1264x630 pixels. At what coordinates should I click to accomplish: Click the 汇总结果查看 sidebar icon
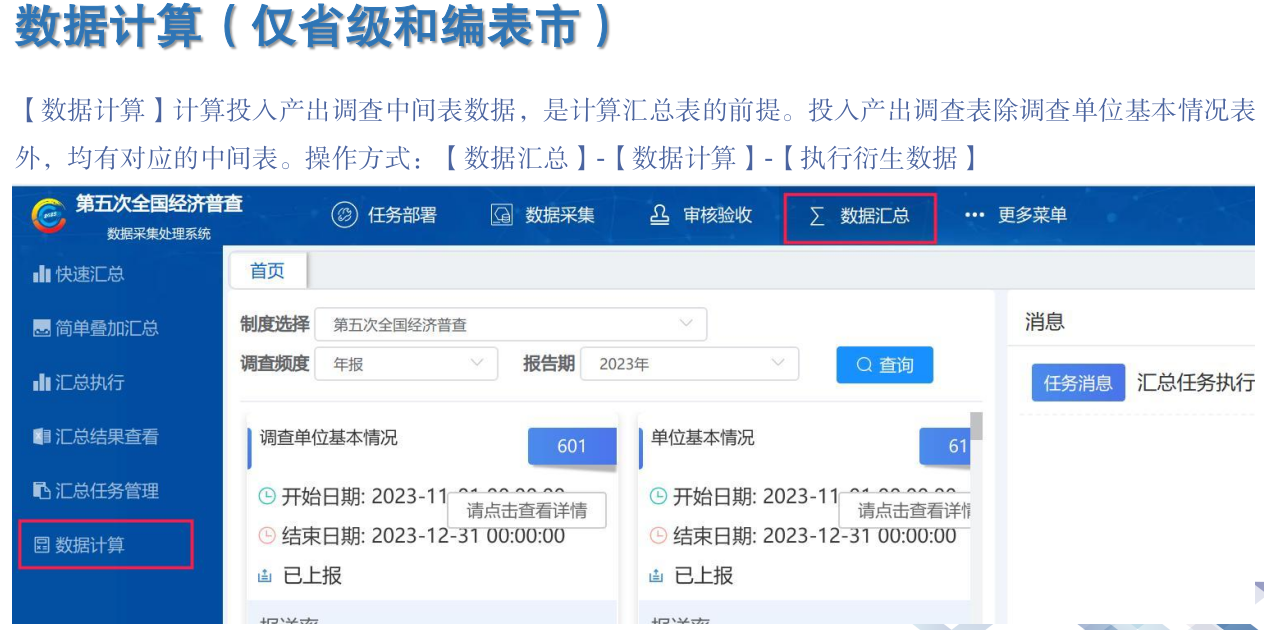tap(41, 436)
